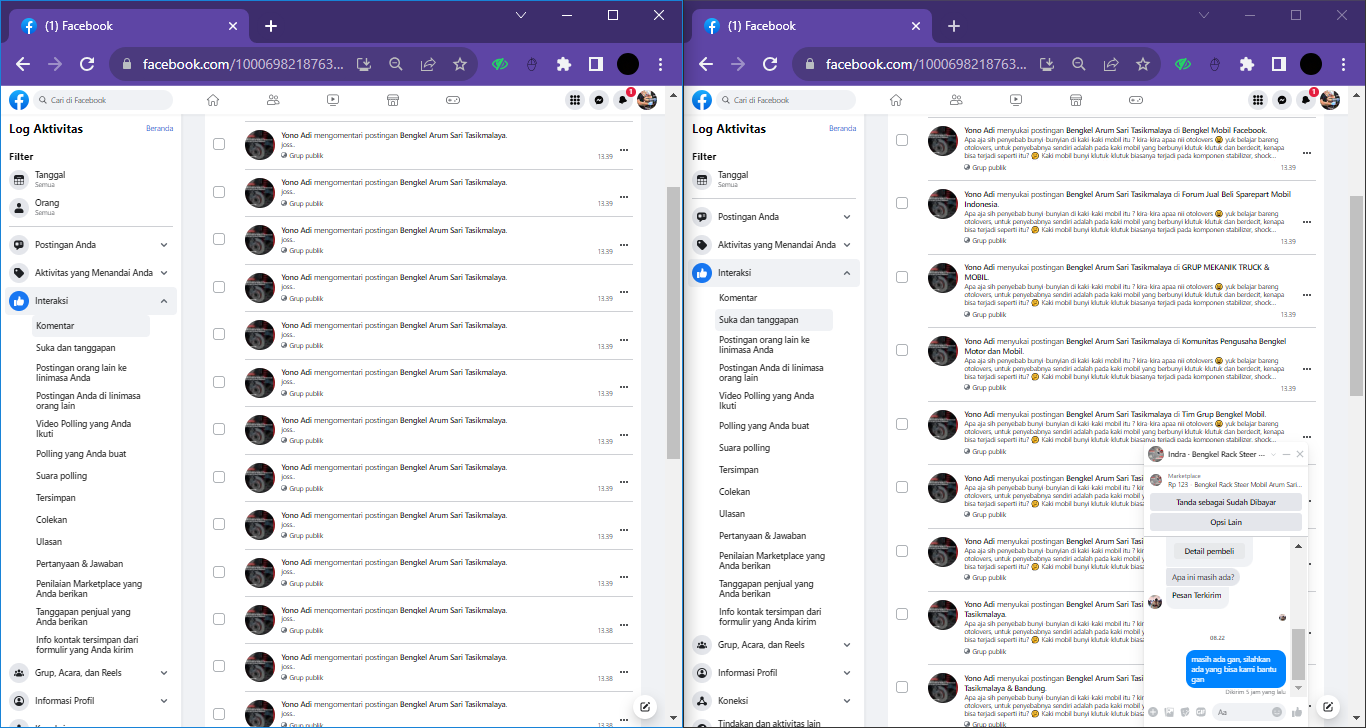Open Extensions puzzle icon in right browser
The height and width of the screenshot is (728, 1366).
[1247, 64]
